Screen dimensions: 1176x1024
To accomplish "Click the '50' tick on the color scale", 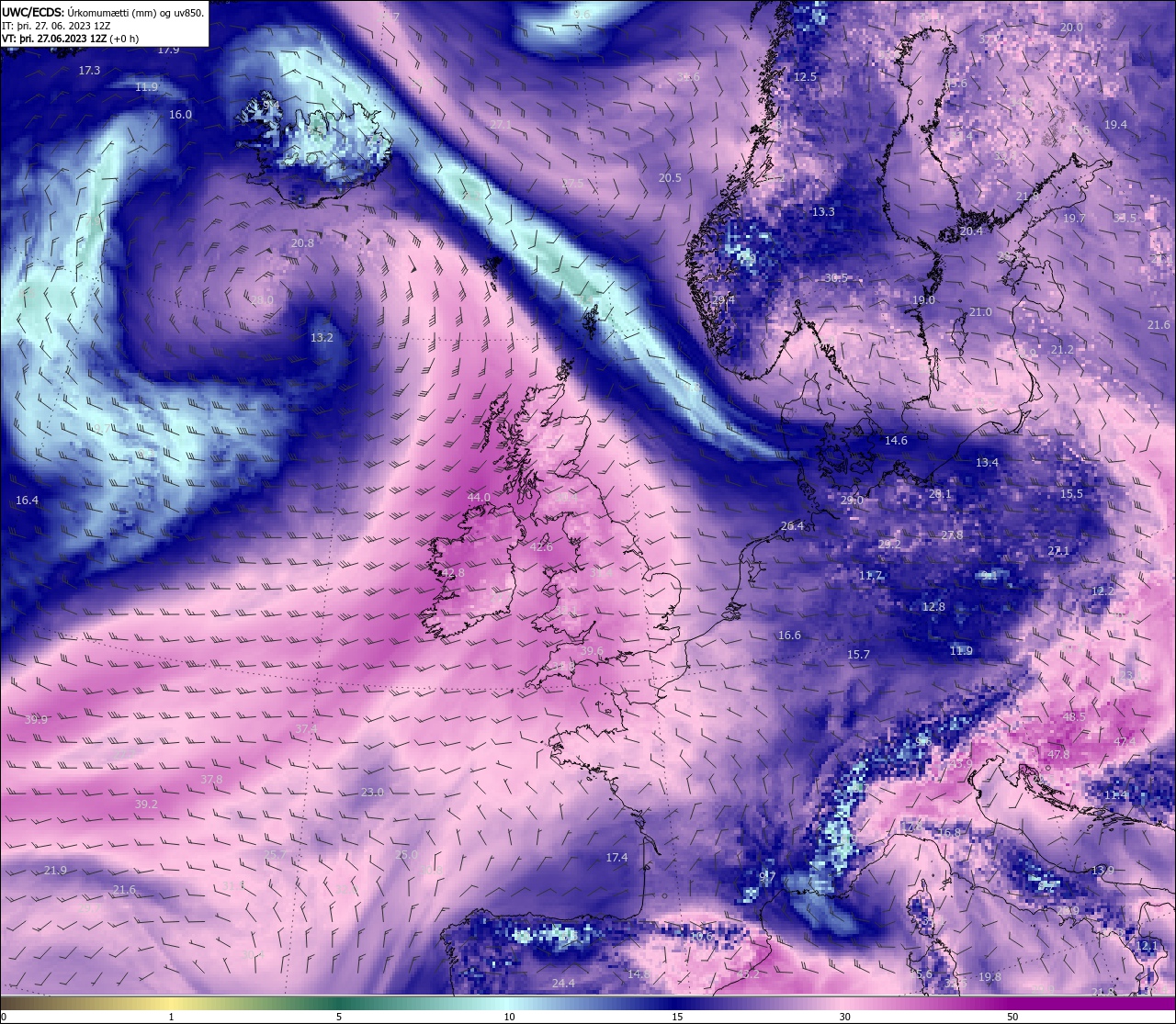I will click(x=1012, y=1017).
